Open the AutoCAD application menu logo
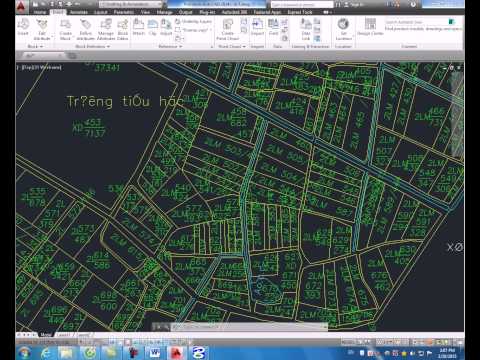The width and height of the screenshot is (480, 360). [x=21, y=6]
